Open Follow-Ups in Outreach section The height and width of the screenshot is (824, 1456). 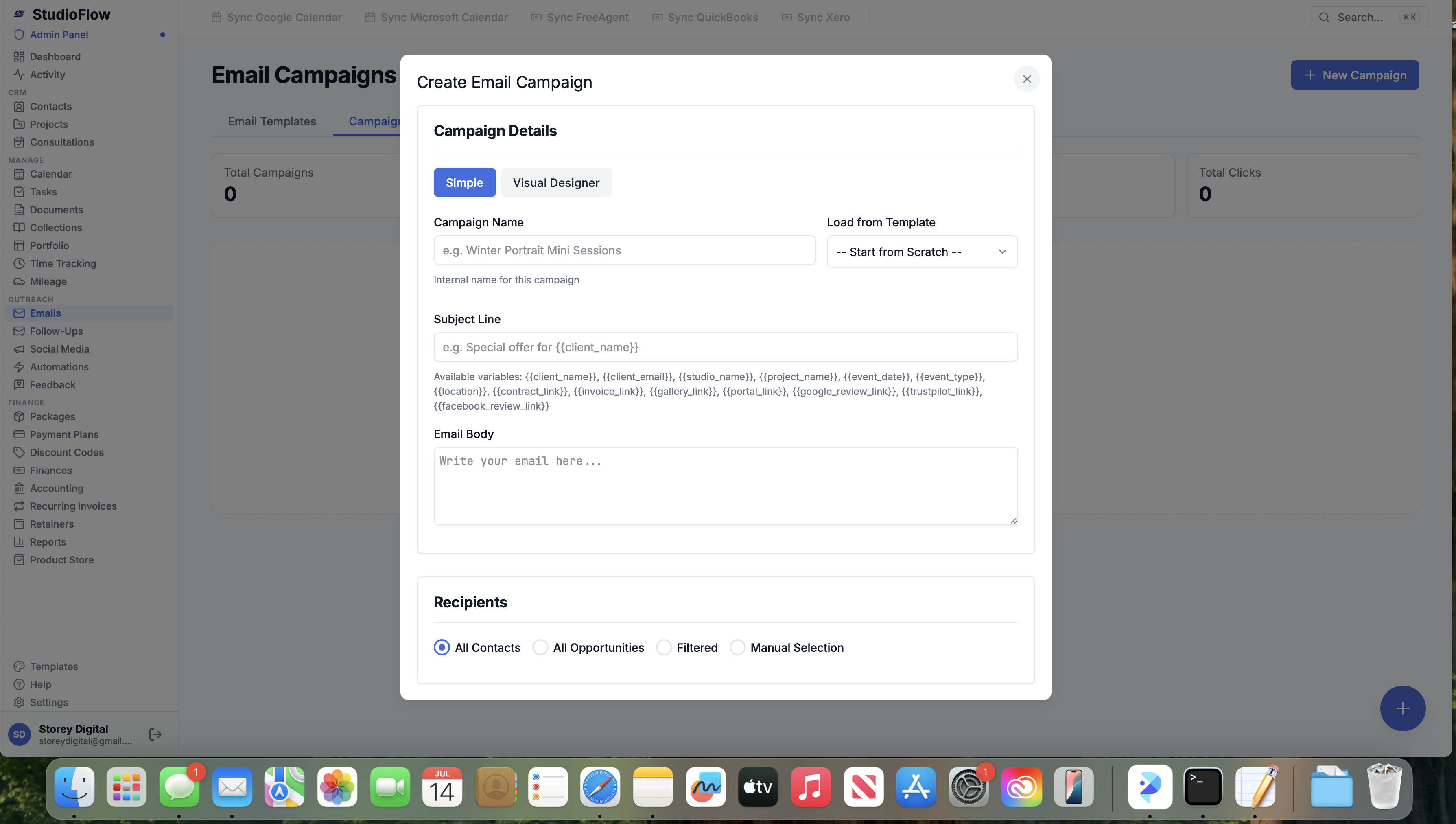56,331
